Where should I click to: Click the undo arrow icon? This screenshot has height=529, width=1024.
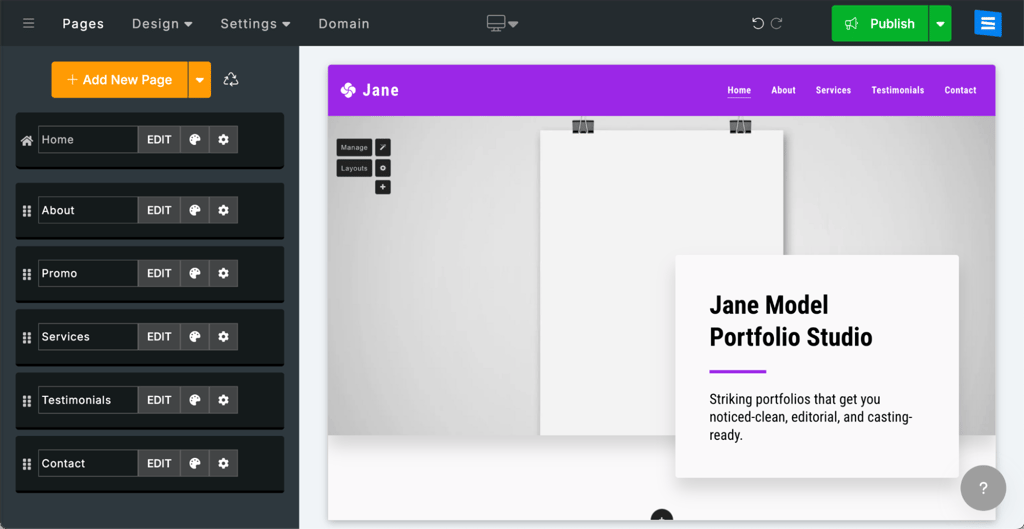click(x=758, y=24)
